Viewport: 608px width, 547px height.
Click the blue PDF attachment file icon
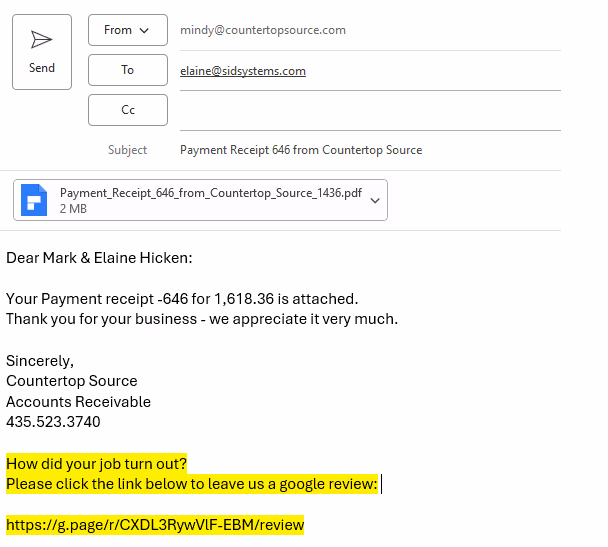(x=34, y=200)
